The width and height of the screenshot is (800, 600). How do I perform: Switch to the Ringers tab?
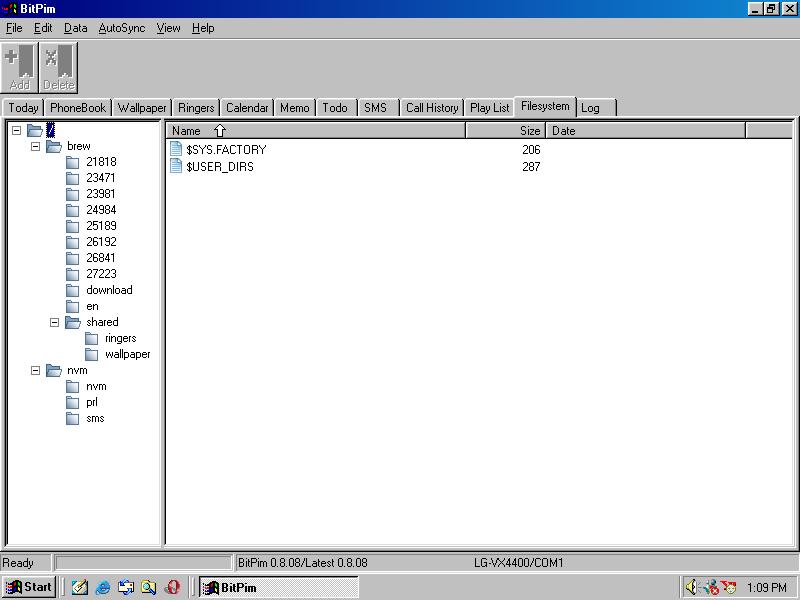(x=196, y=108)
